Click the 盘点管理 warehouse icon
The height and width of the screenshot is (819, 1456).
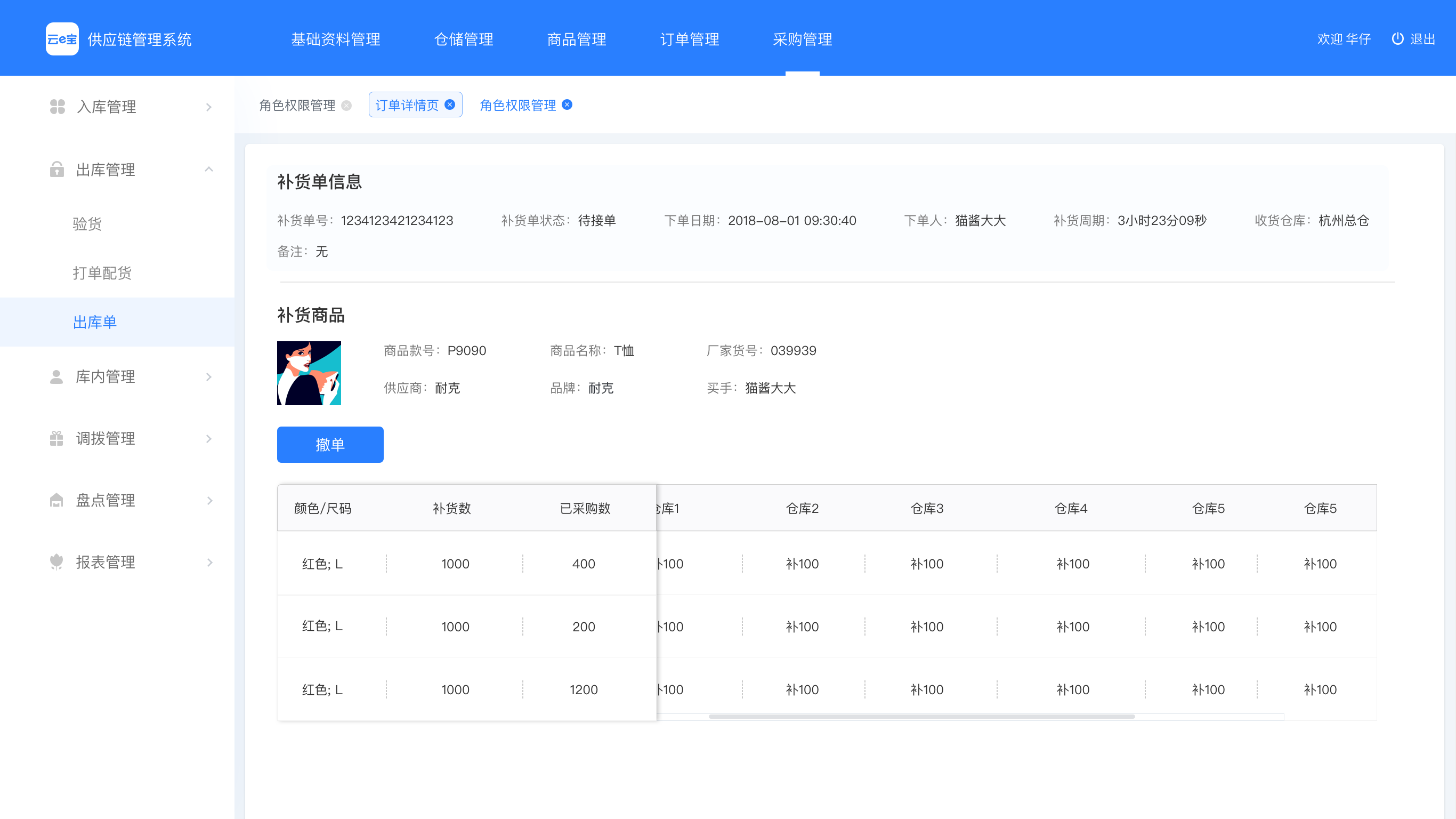56,500
